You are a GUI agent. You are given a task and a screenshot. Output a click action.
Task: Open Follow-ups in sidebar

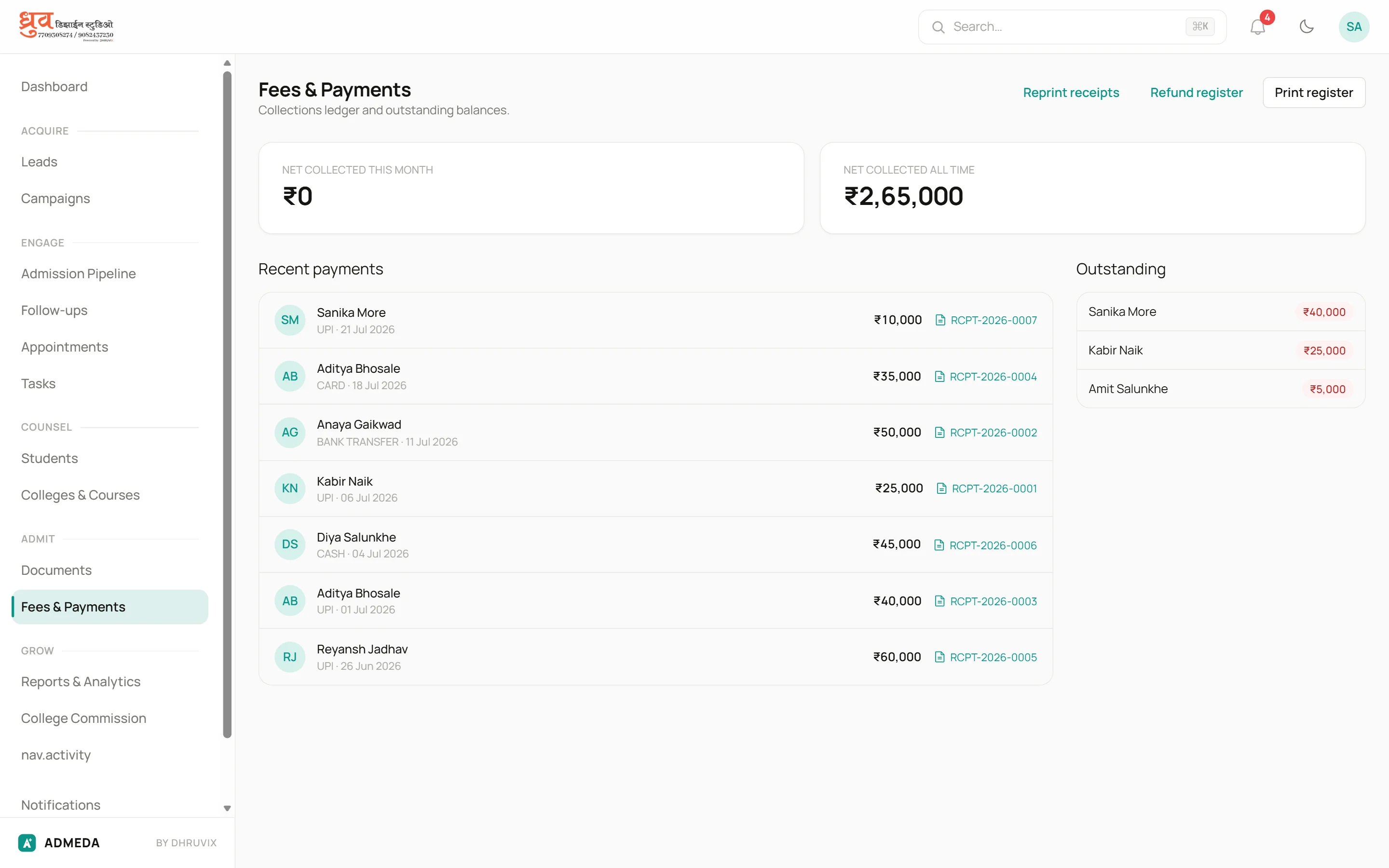click(x=54, y=311)
